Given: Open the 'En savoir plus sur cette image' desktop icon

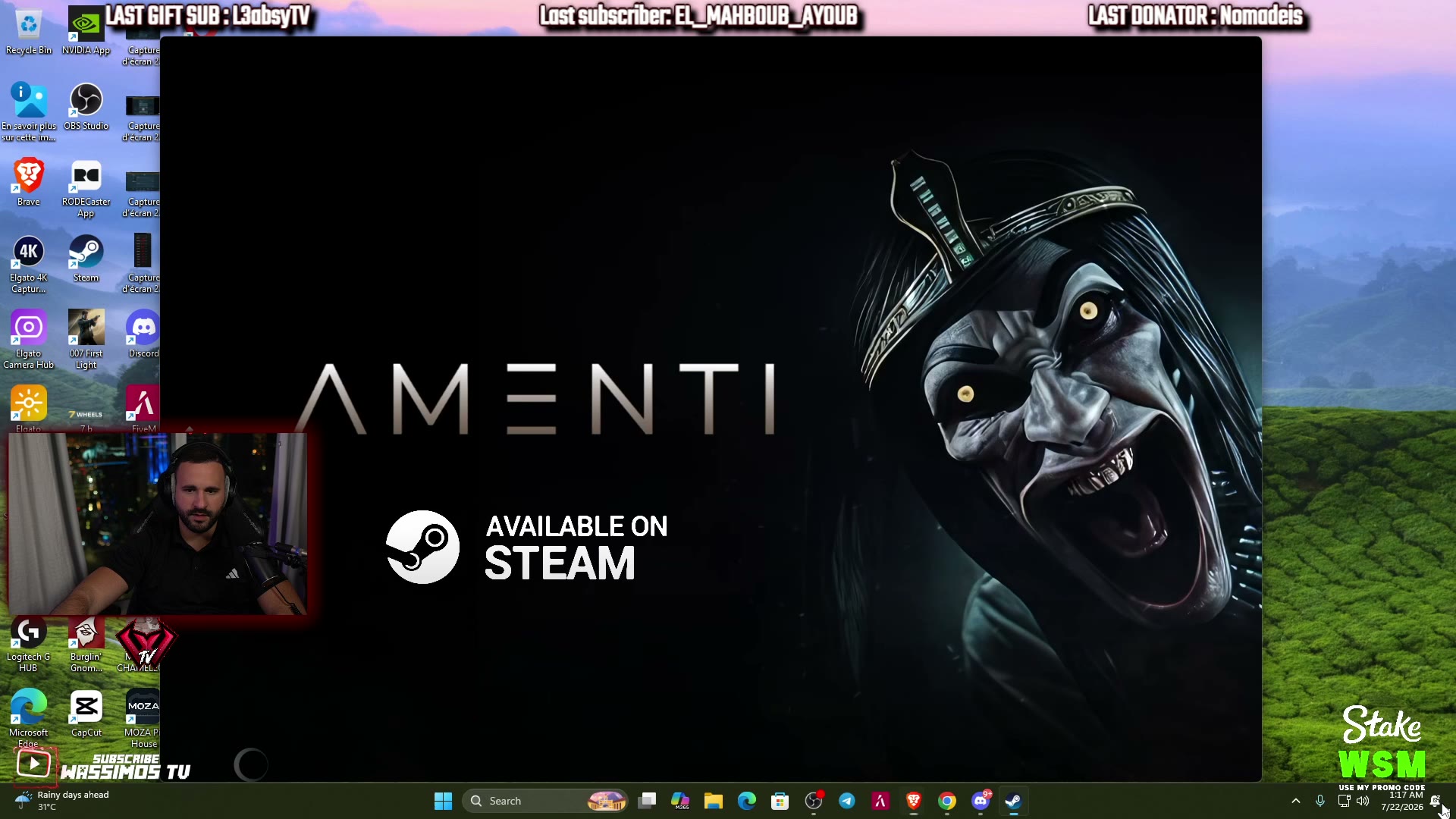Looking at the screenshot, I should point(29,112).
